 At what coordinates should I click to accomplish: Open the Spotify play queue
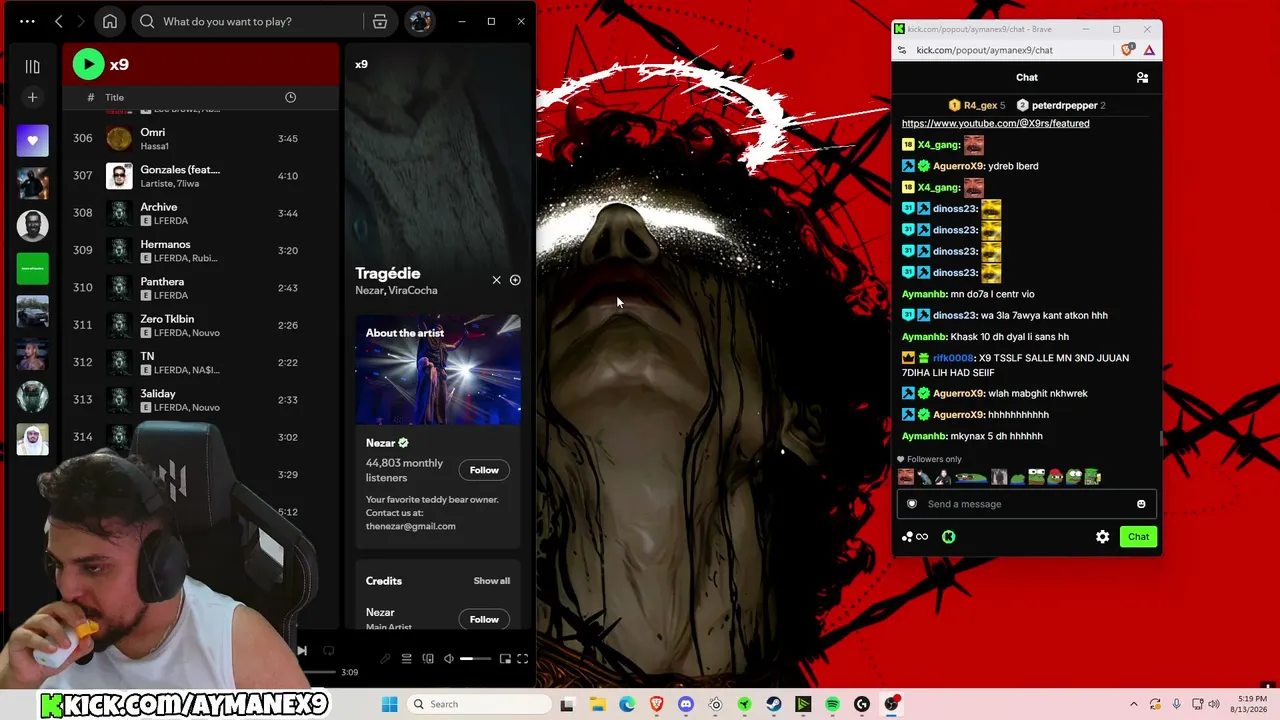pos(406,659)
